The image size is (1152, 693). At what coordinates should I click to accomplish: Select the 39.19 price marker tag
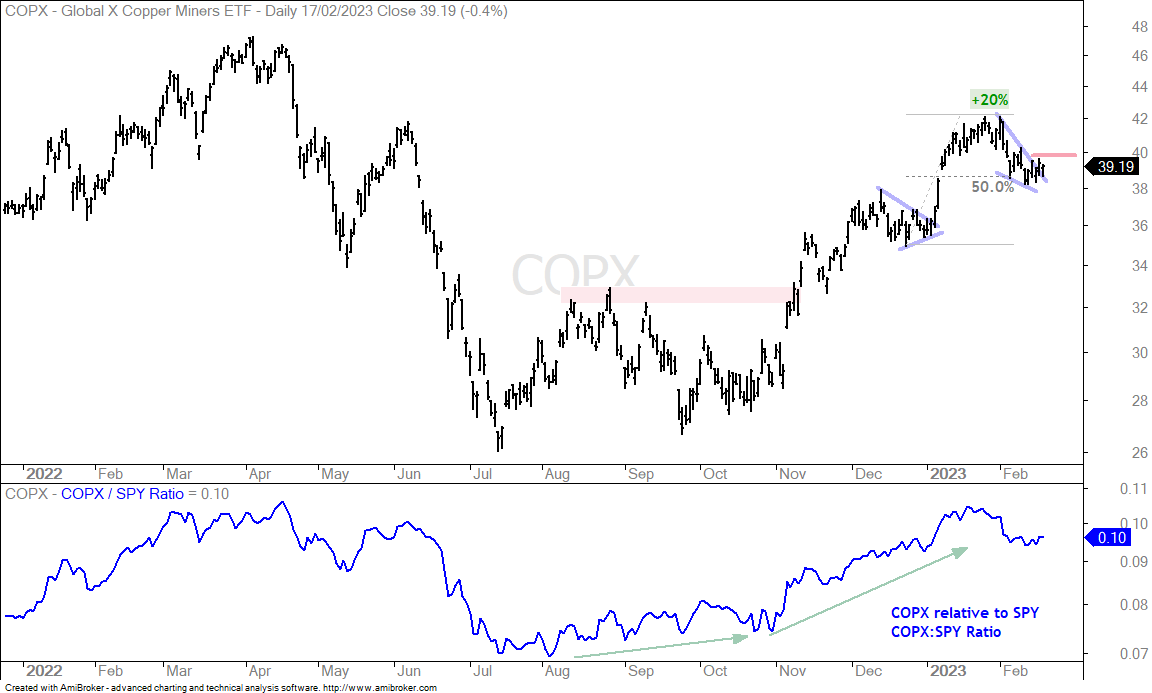pos(1112,167)
